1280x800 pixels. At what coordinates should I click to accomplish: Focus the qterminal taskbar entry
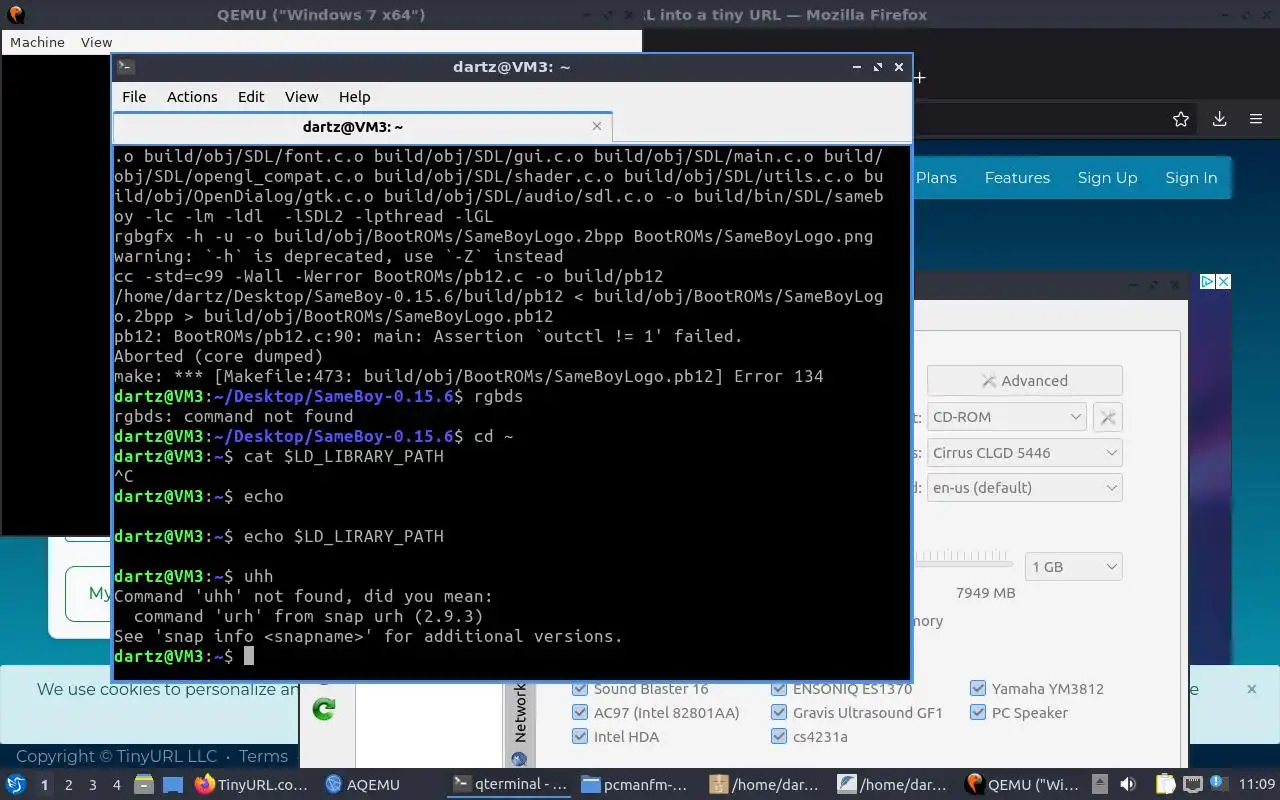tap(510, 785)
